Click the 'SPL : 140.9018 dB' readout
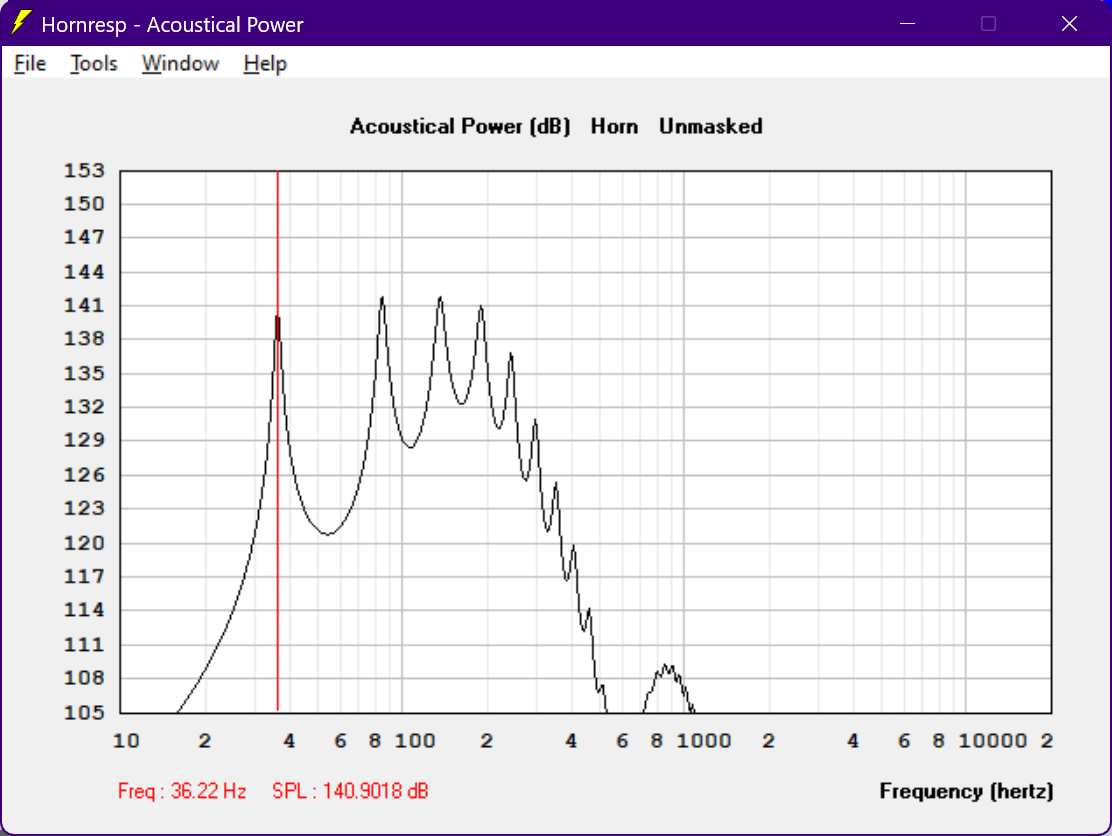1112x836 pixels. click(x=350, y=791)
